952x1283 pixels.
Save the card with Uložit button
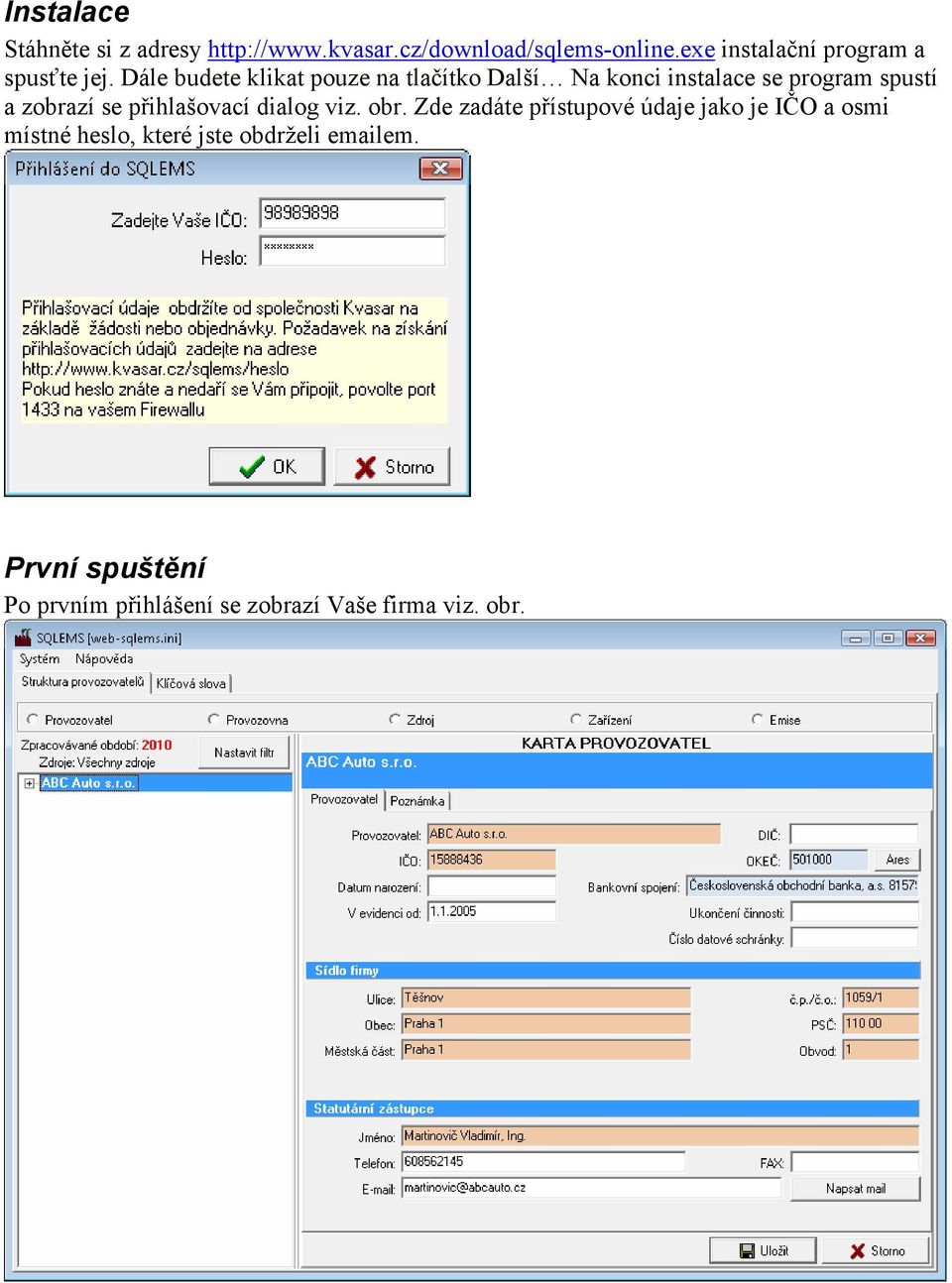pyautogui.click(x=763, y=1250)
